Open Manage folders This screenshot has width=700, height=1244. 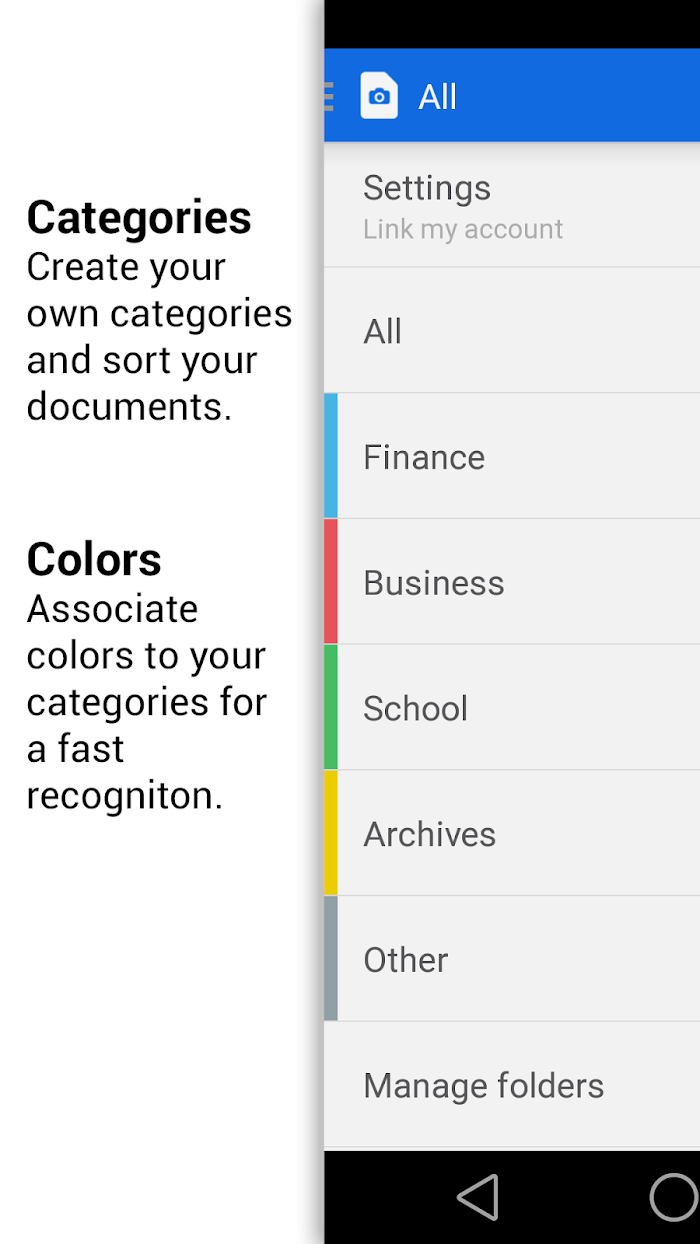point(483,1085)
